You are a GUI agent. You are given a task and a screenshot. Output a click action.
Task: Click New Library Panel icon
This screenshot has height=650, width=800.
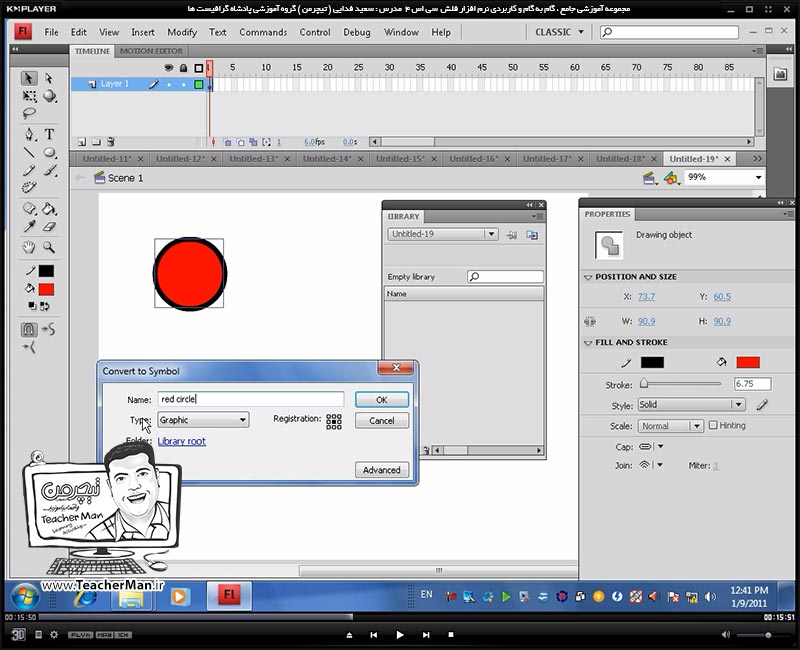(532, 235)
